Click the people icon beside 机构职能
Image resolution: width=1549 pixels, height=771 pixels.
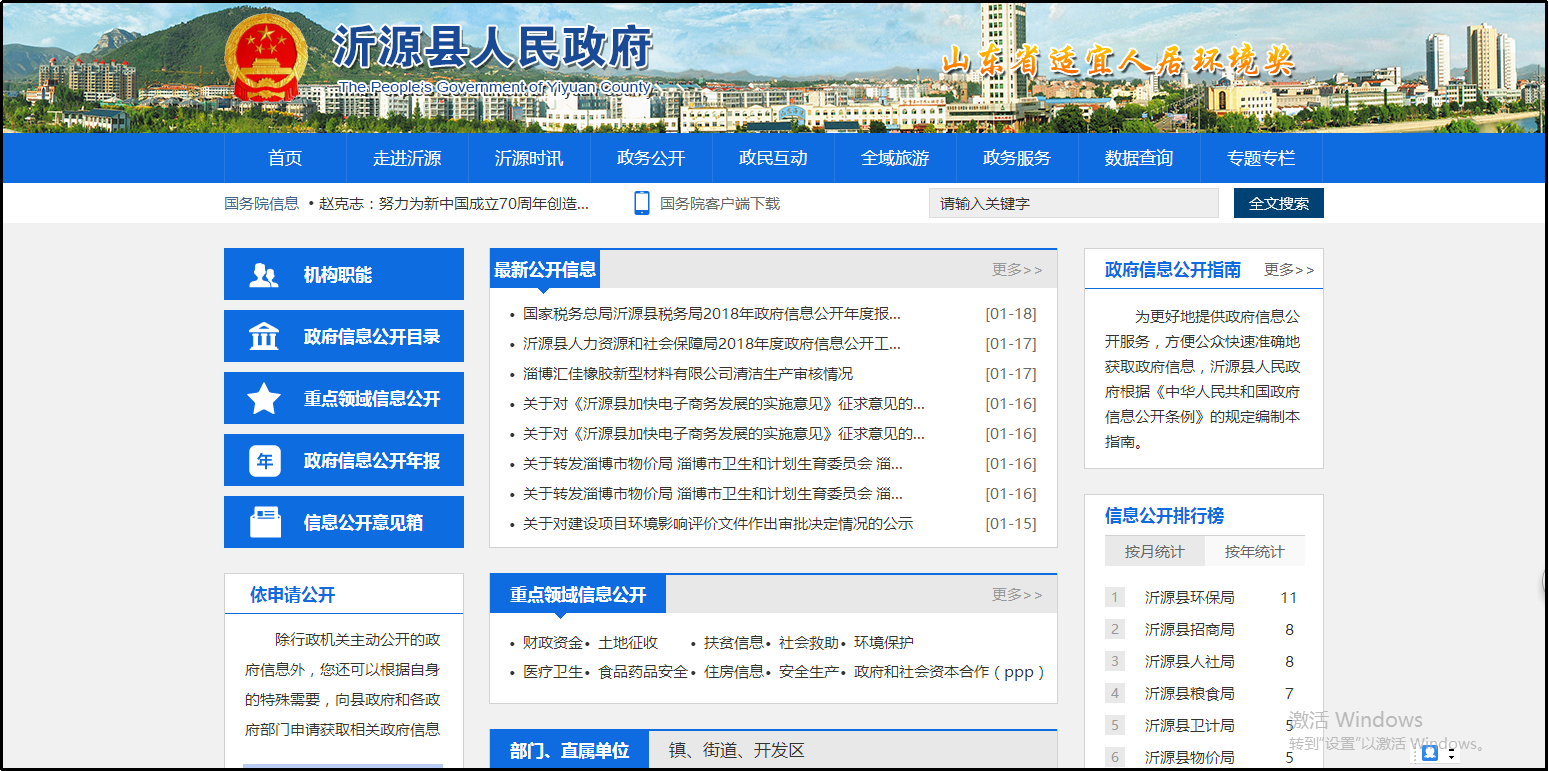pos(264,275)
